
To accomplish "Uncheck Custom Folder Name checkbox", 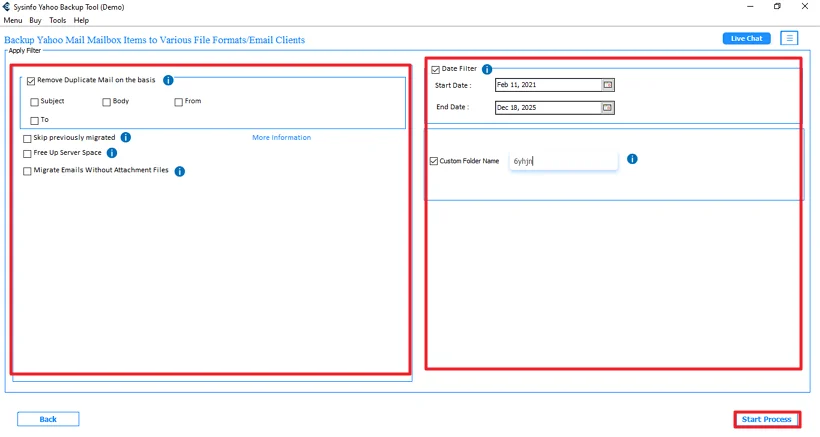I will [434, 161].
